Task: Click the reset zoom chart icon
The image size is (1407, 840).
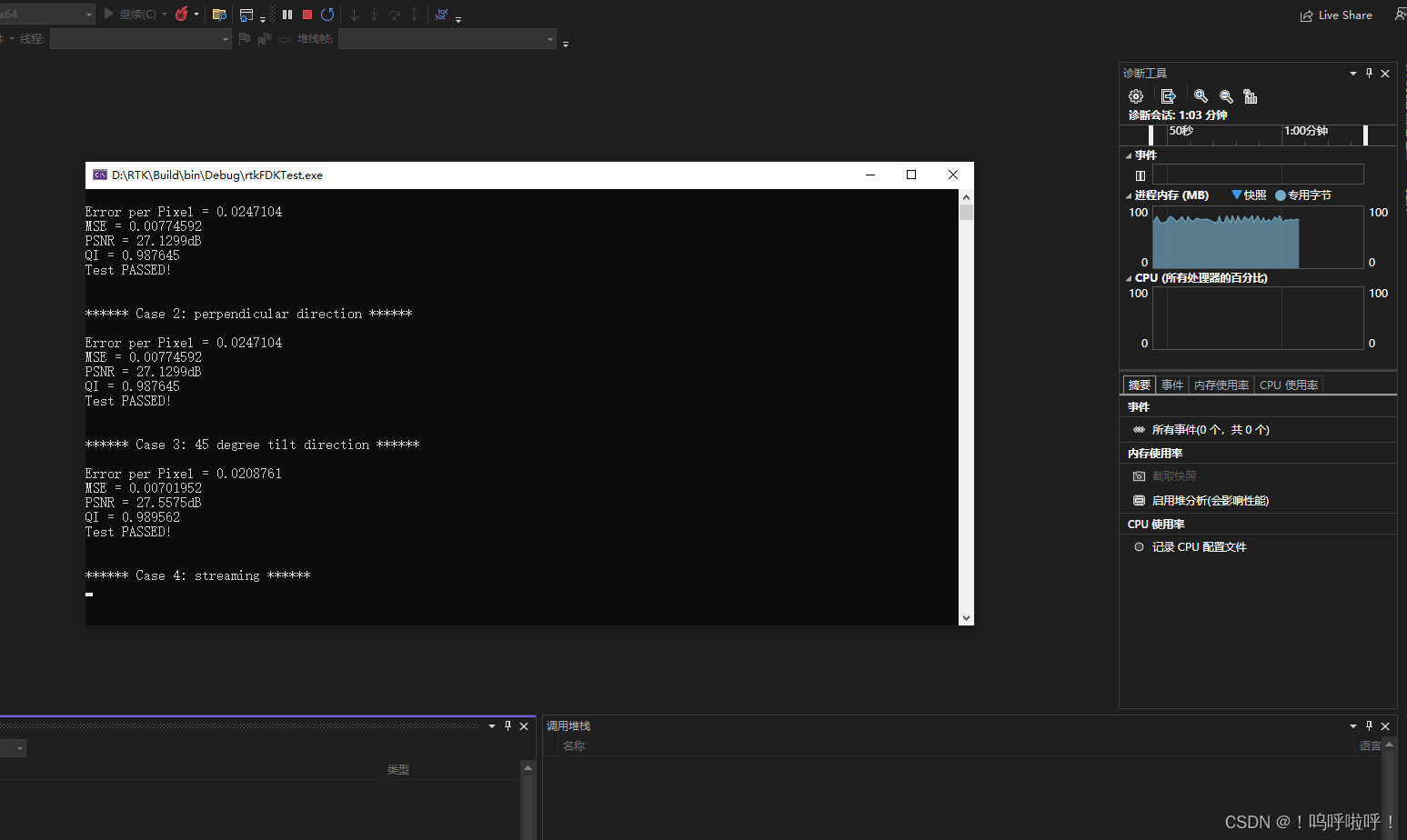Action: point(1251,96)
